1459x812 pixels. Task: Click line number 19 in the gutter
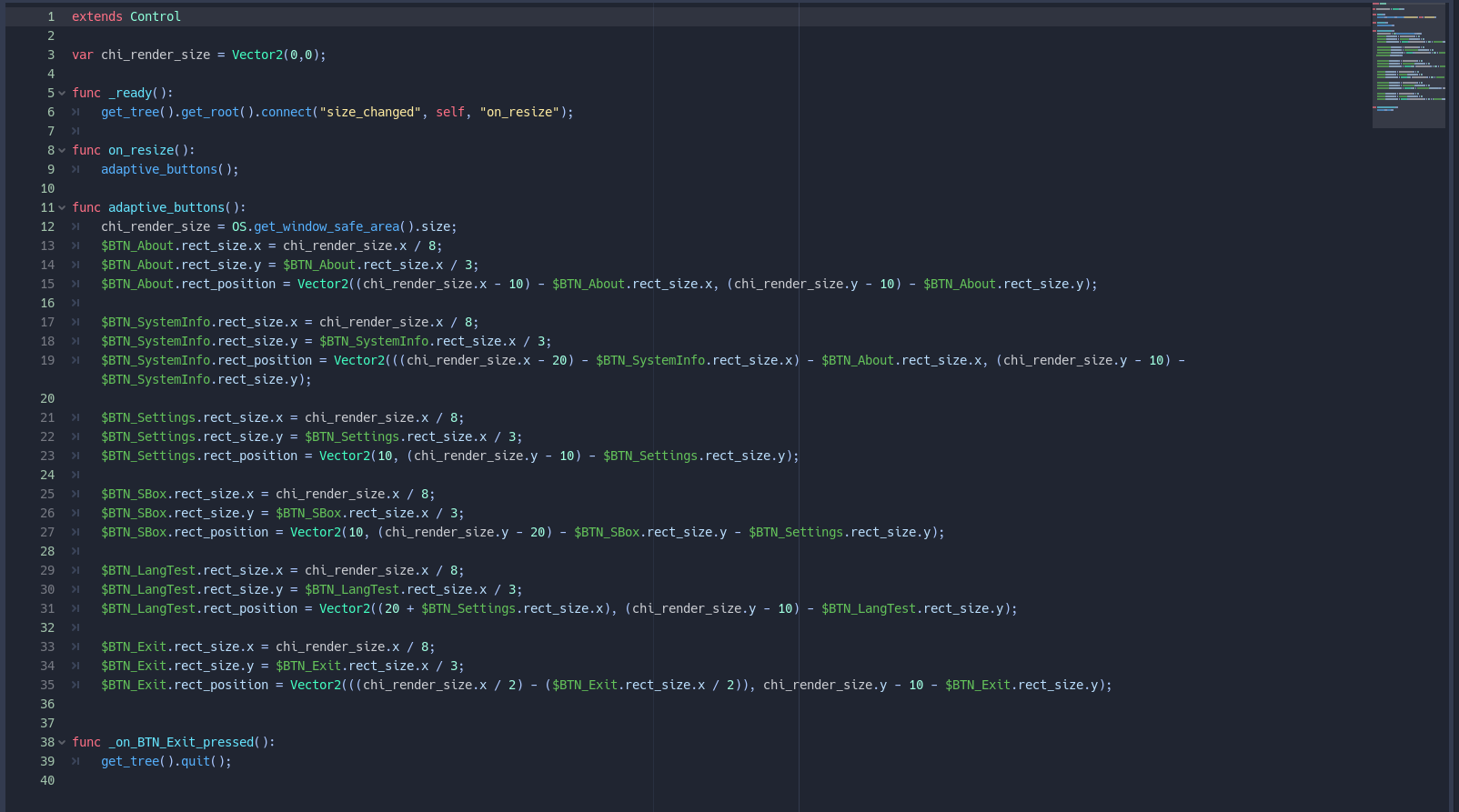pyautogui.click(x=47, y=360)
